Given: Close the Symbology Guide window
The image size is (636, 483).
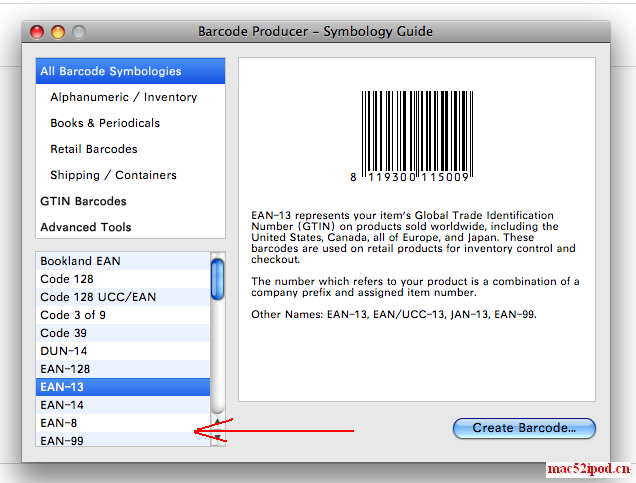Looking at the screenshot, I should tap(37, 32).
